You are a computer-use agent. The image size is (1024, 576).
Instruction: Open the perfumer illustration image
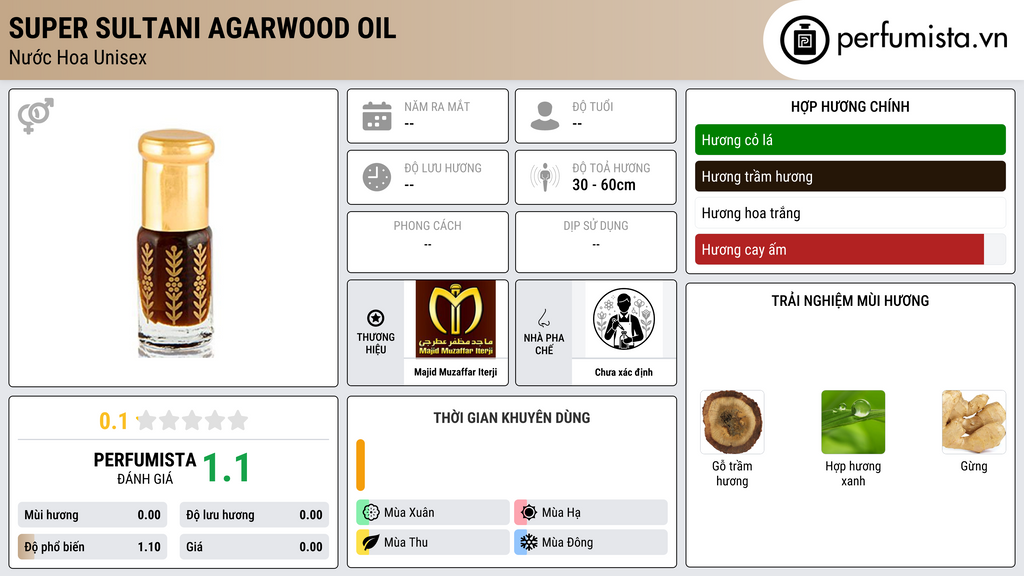click(x=624, y=319)
